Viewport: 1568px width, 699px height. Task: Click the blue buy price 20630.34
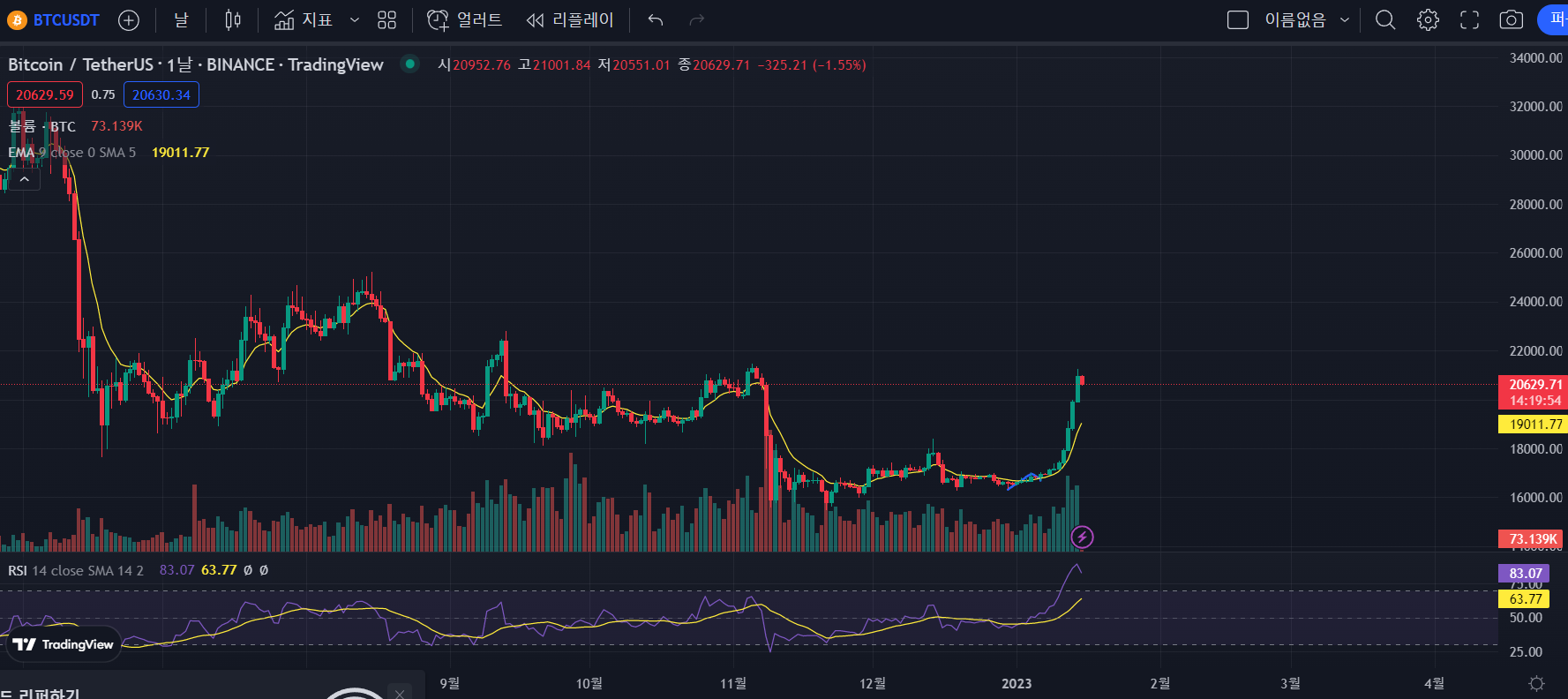point(161,94)
